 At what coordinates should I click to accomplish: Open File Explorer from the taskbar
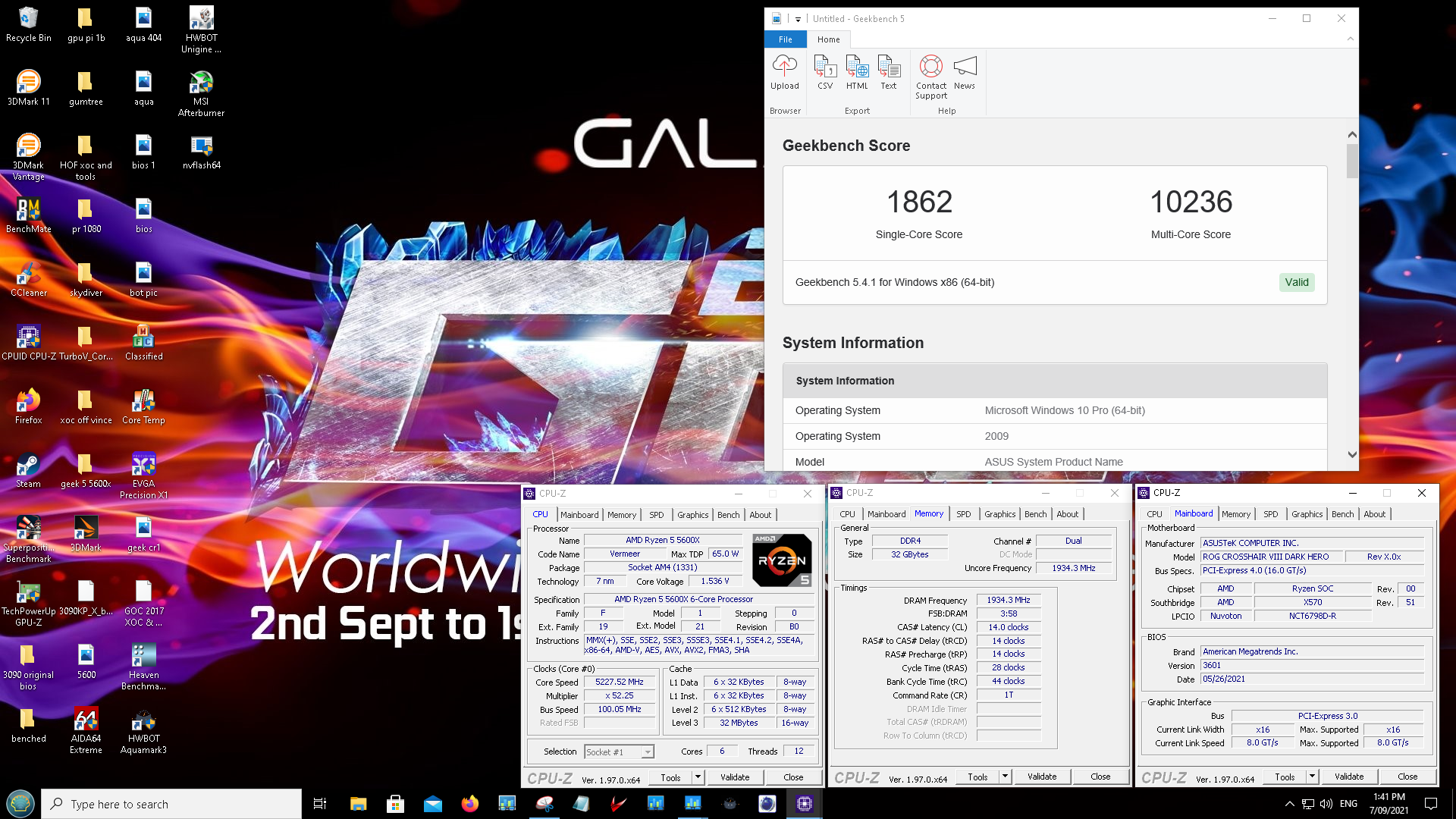click(x=358, y=804)
